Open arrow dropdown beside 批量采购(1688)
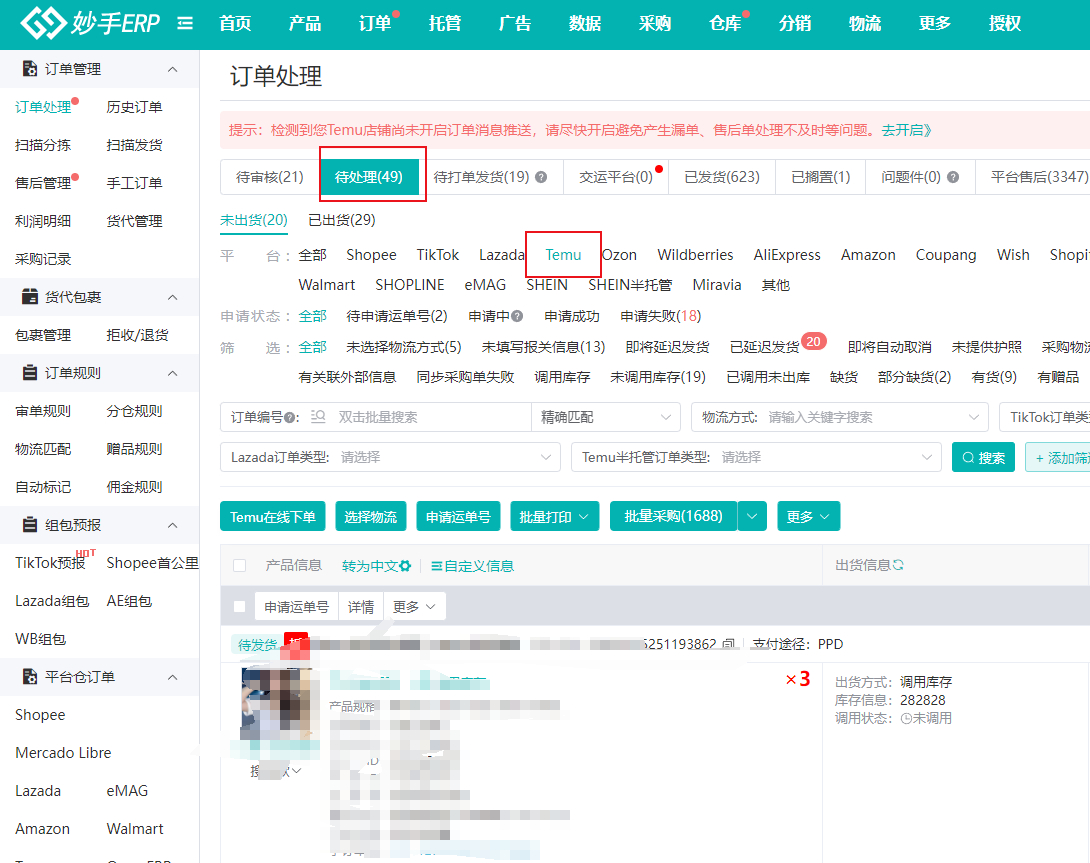Image resolution: width=1090 pixels, height=863 pixels. [x=752, y=516]
